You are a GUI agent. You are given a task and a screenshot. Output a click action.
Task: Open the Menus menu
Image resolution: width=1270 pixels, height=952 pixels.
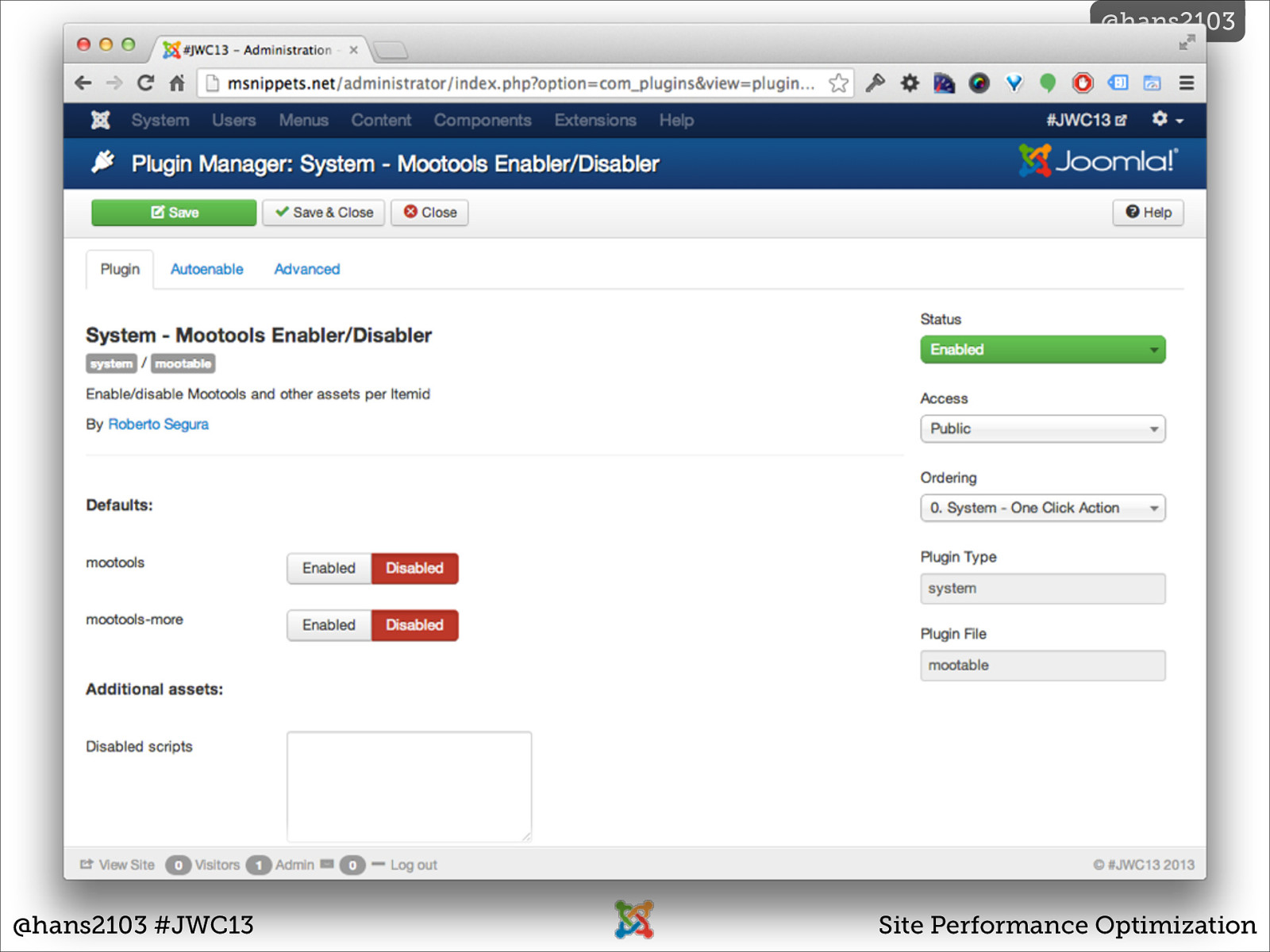click(303, 120)
